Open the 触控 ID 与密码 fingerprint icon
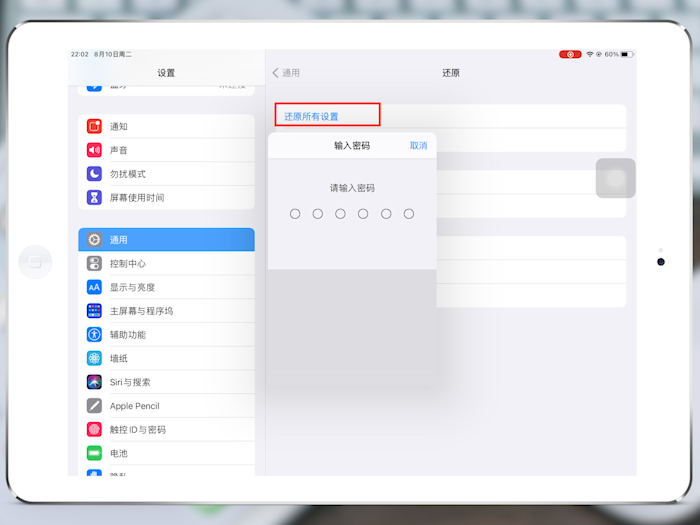 tap(94, 429)
